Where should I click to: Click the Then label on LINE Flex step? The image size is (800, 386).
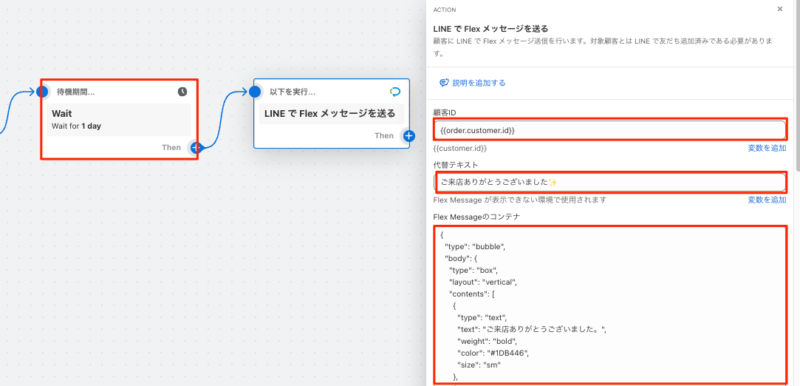pyautogui.click(x=384, y=136)
